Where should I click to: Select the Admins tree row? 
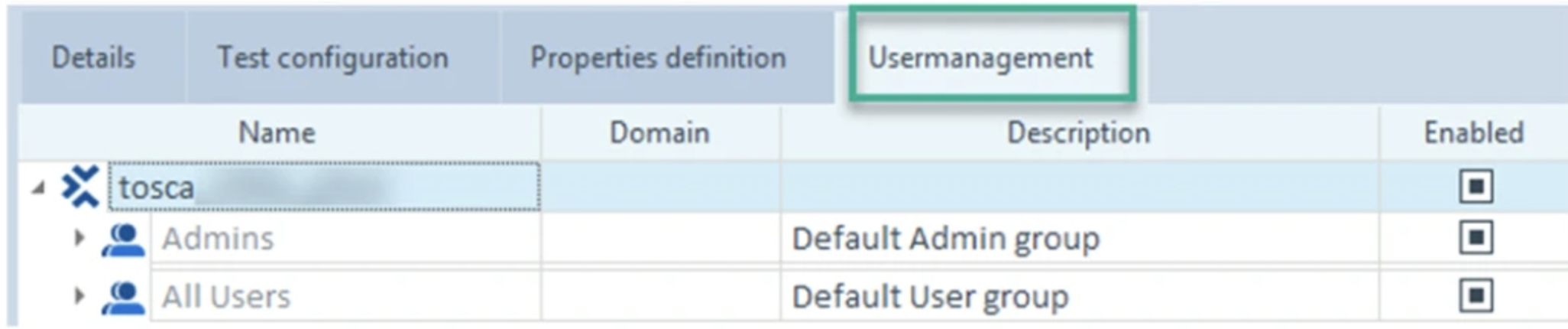click(345, 239)
